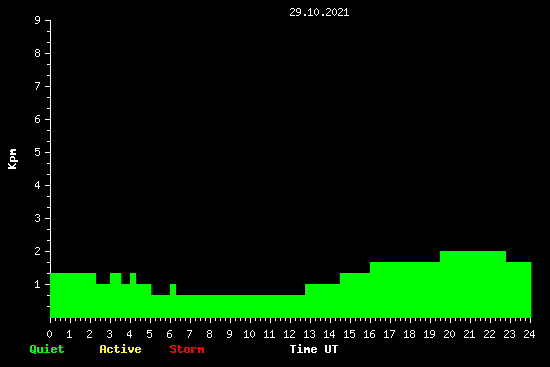The image size is (550, 367).
Task: Click the Time UT axis title
Action: click(314, 349)
